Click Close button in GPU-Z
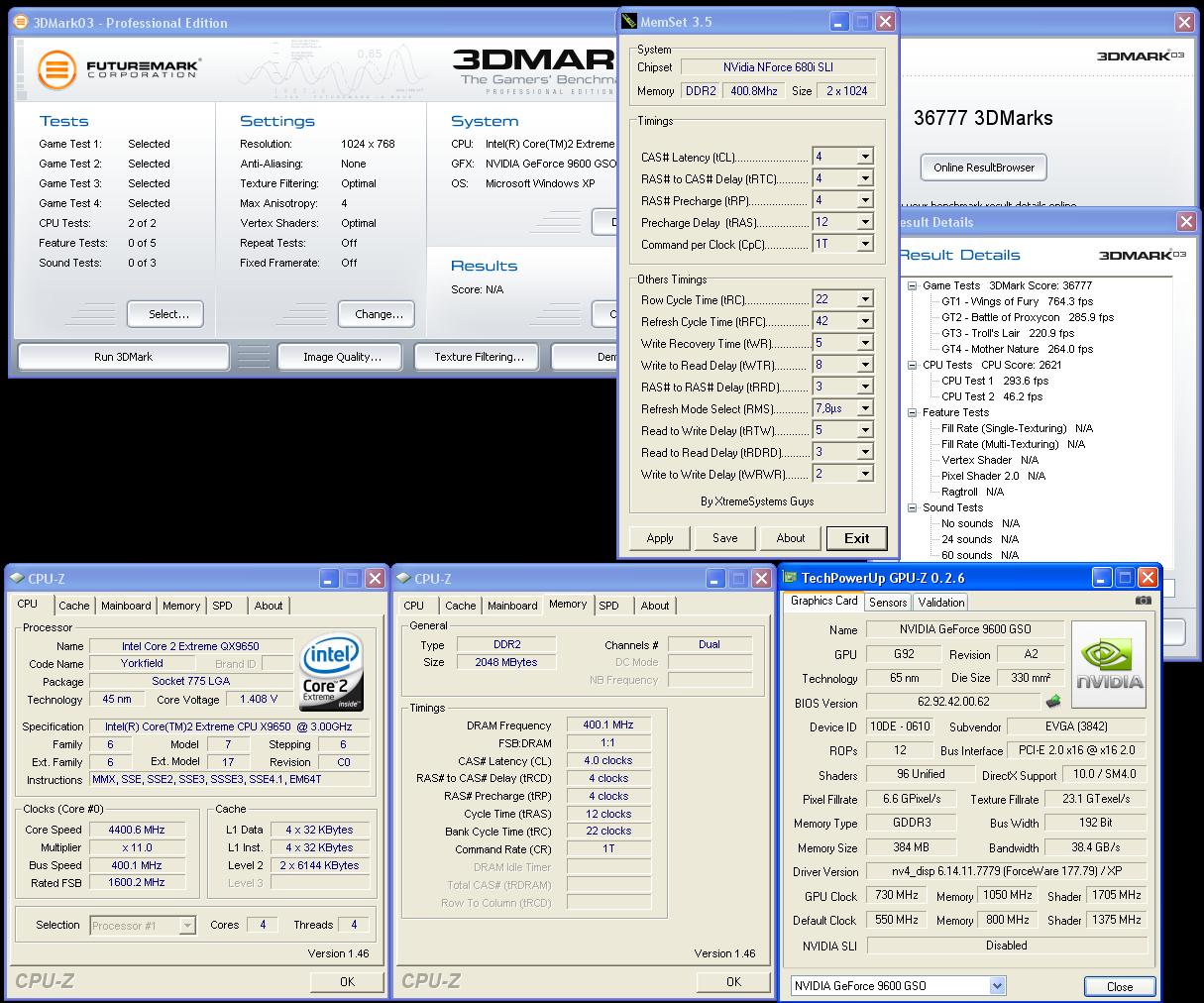This screenshot has height=1003, width=1204. click(1120, 986)
